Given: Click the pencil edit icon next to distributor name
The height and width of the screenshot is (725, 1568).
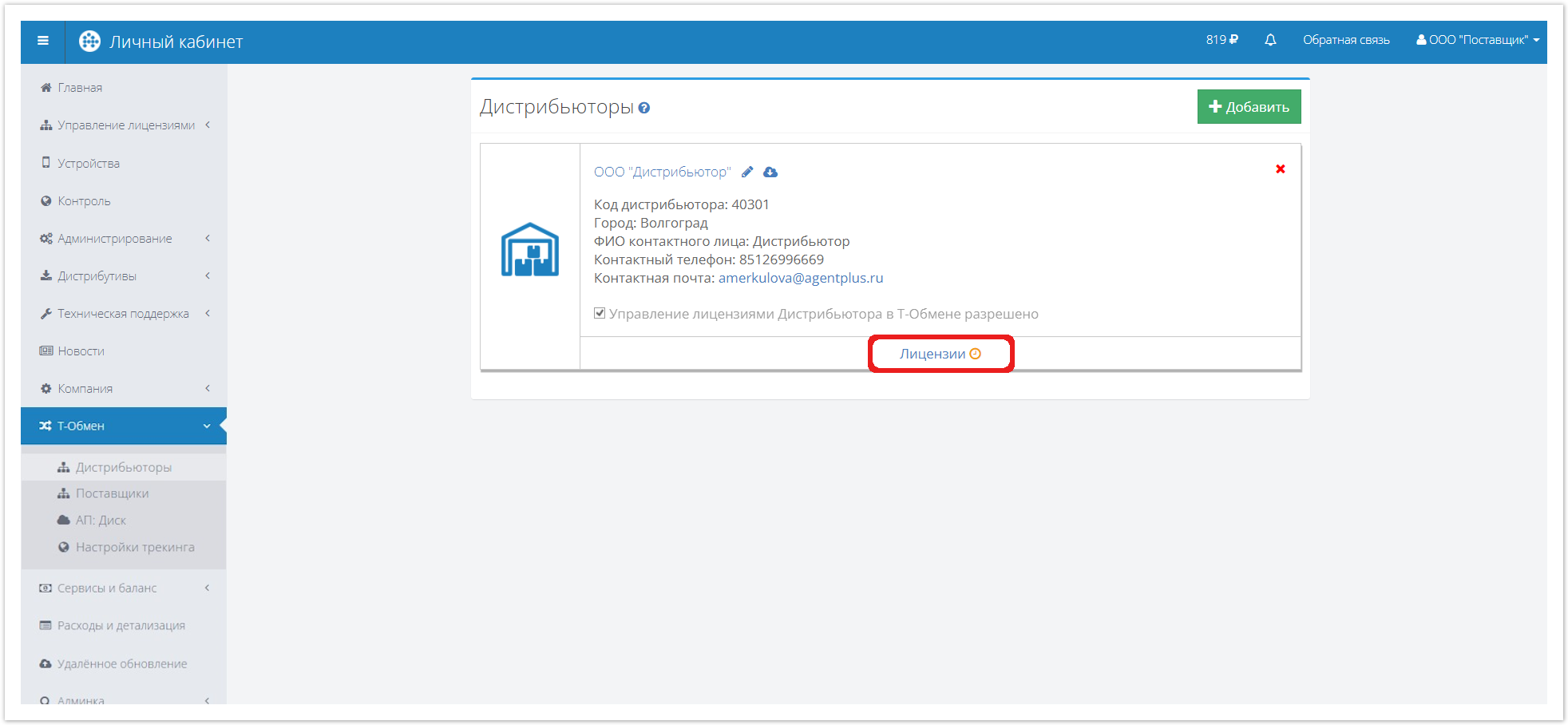Looking at the screenshot, I should pyautogui.click(x=747, y=172).
